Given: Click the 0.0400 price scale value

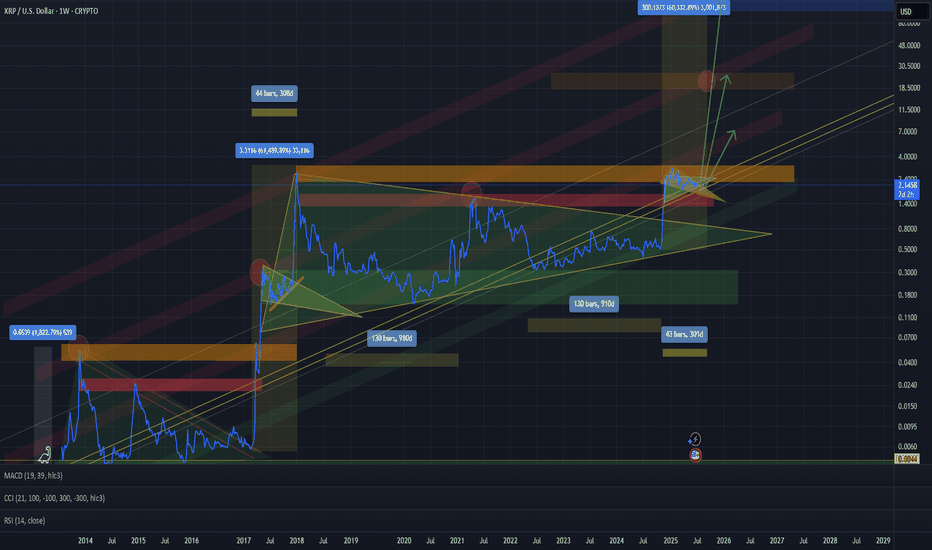Looking at the screenshot, I should point(908,363).
